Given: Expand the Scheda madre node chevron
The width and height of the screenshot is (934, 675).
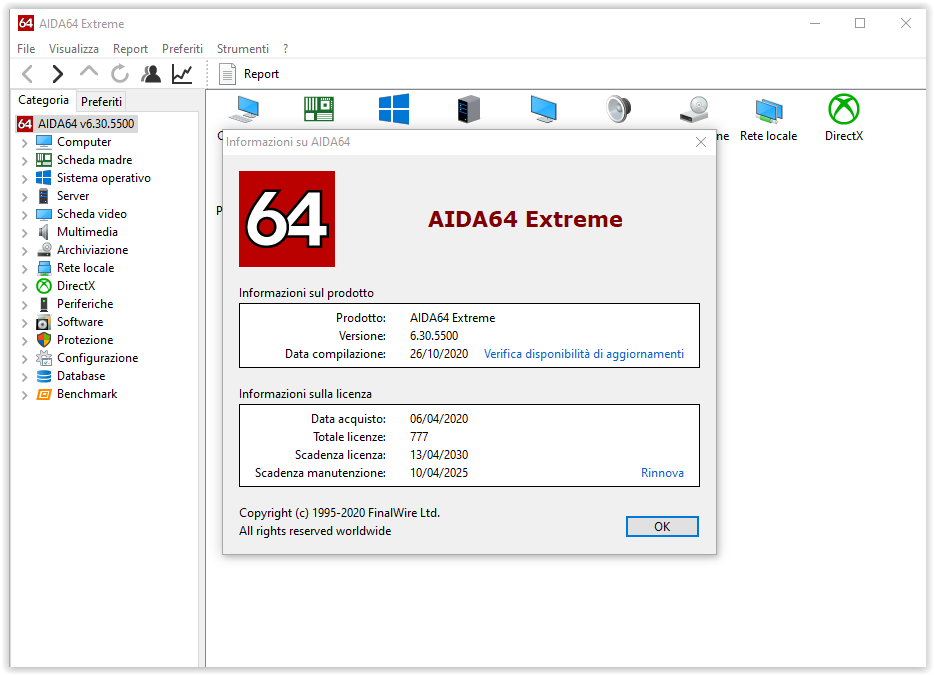Looking at the screenshot, I should (24, 161).
